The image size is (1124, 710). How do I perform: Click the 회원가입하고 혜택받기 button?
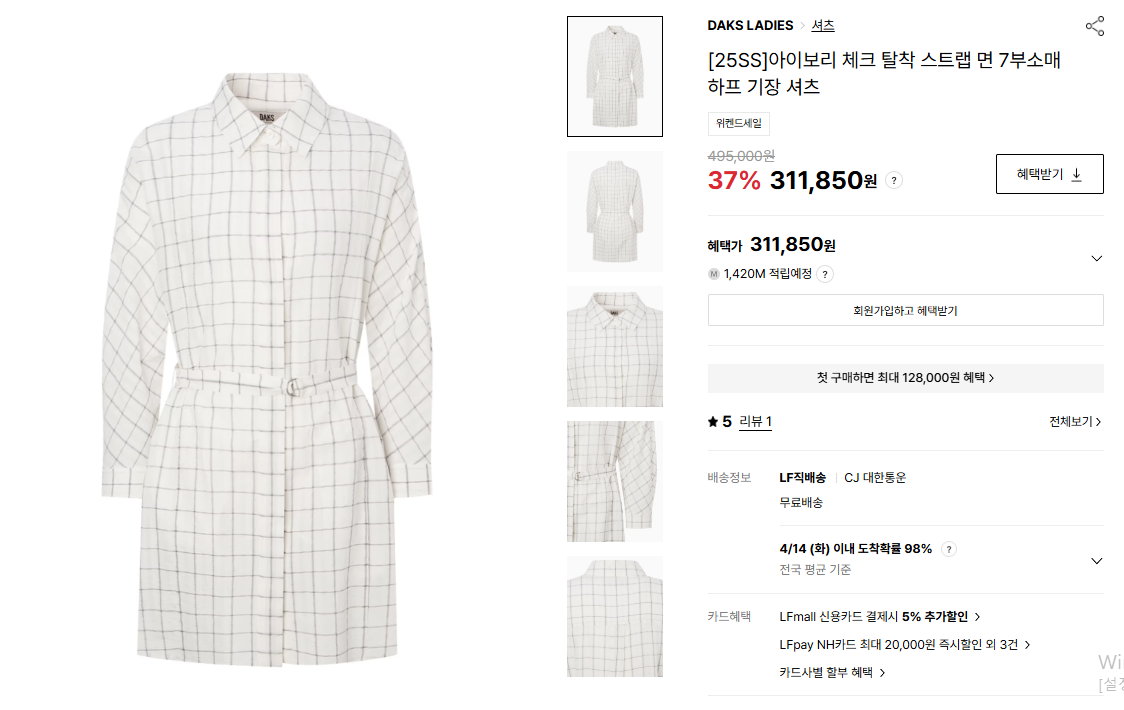pyautogui.click(x=905, y=311)
